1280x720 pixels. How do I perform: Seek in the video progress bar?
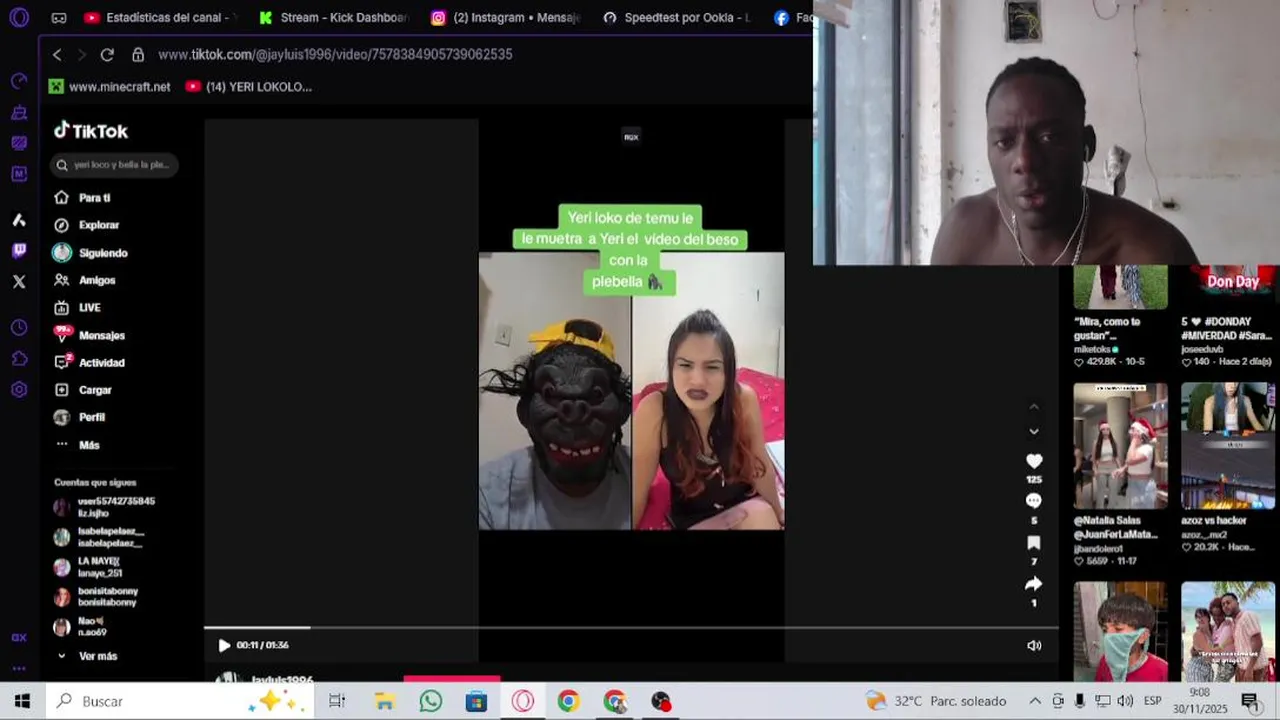tap(630, 628)
